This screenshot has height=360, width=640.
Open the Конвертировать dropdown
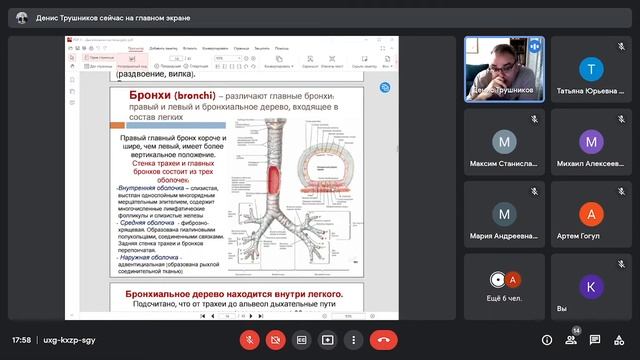point(279,62)
